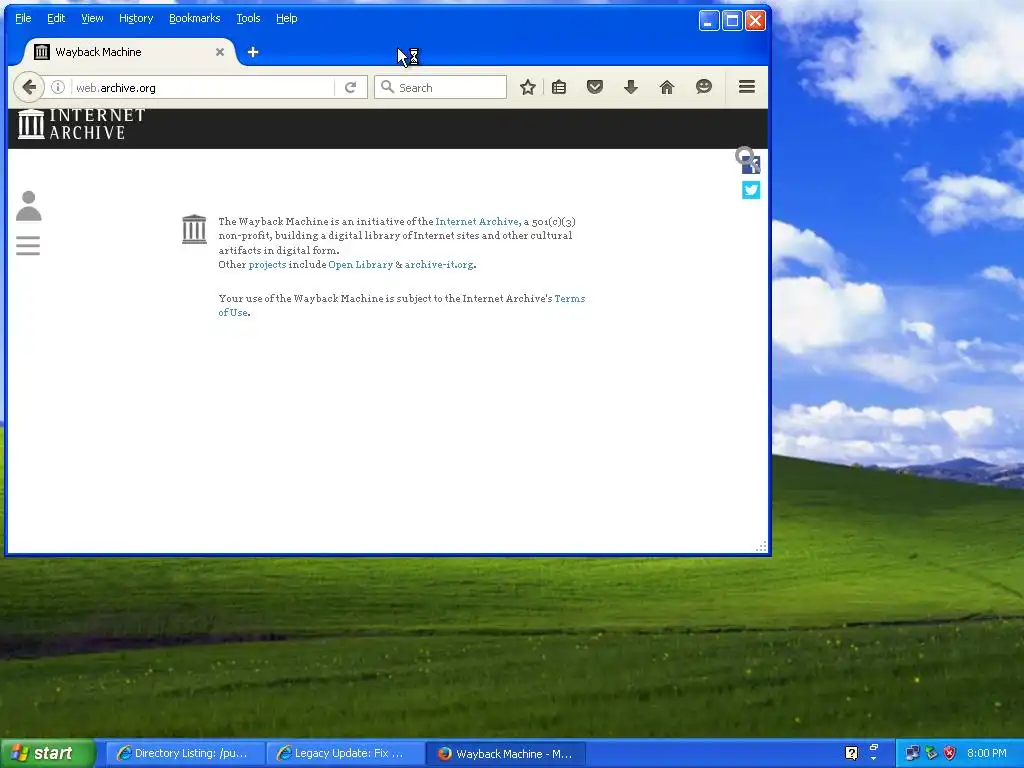Visit the Open Library link

pos(360,264)
